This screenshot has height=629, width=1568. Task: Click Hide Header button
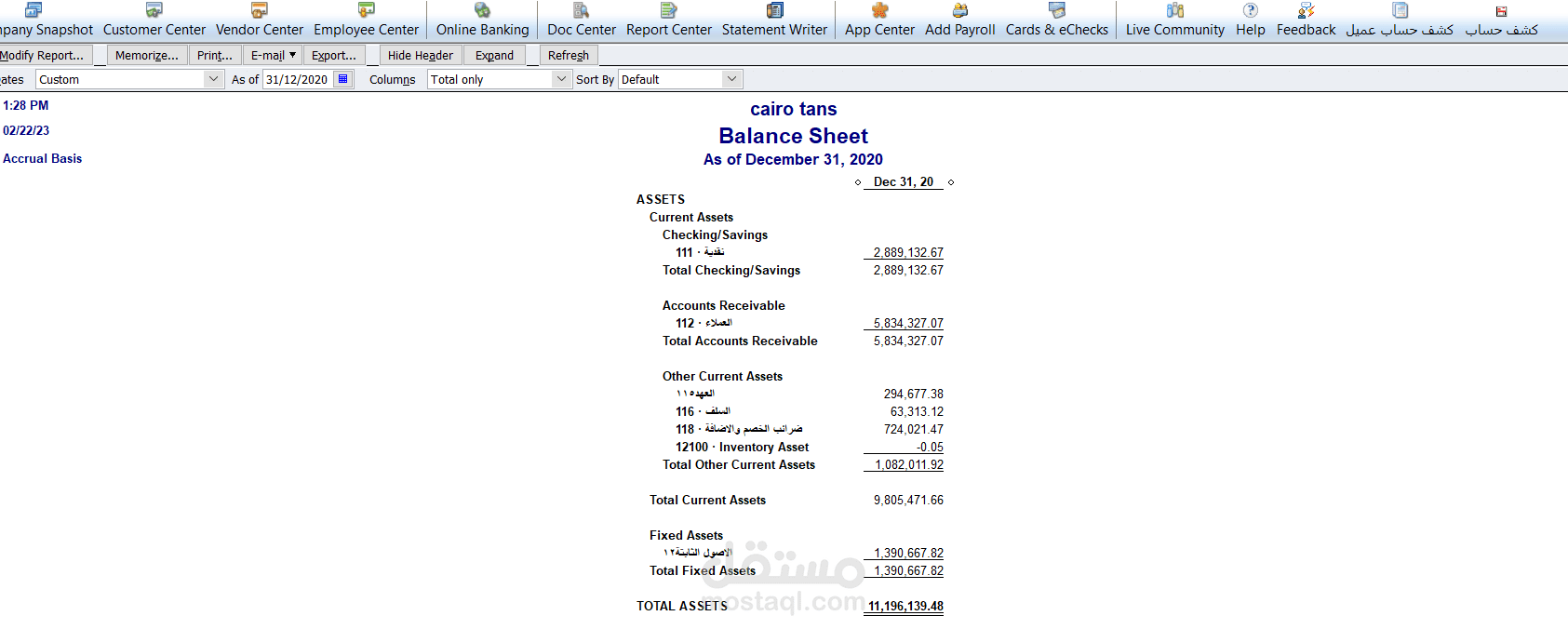point(421,56)
